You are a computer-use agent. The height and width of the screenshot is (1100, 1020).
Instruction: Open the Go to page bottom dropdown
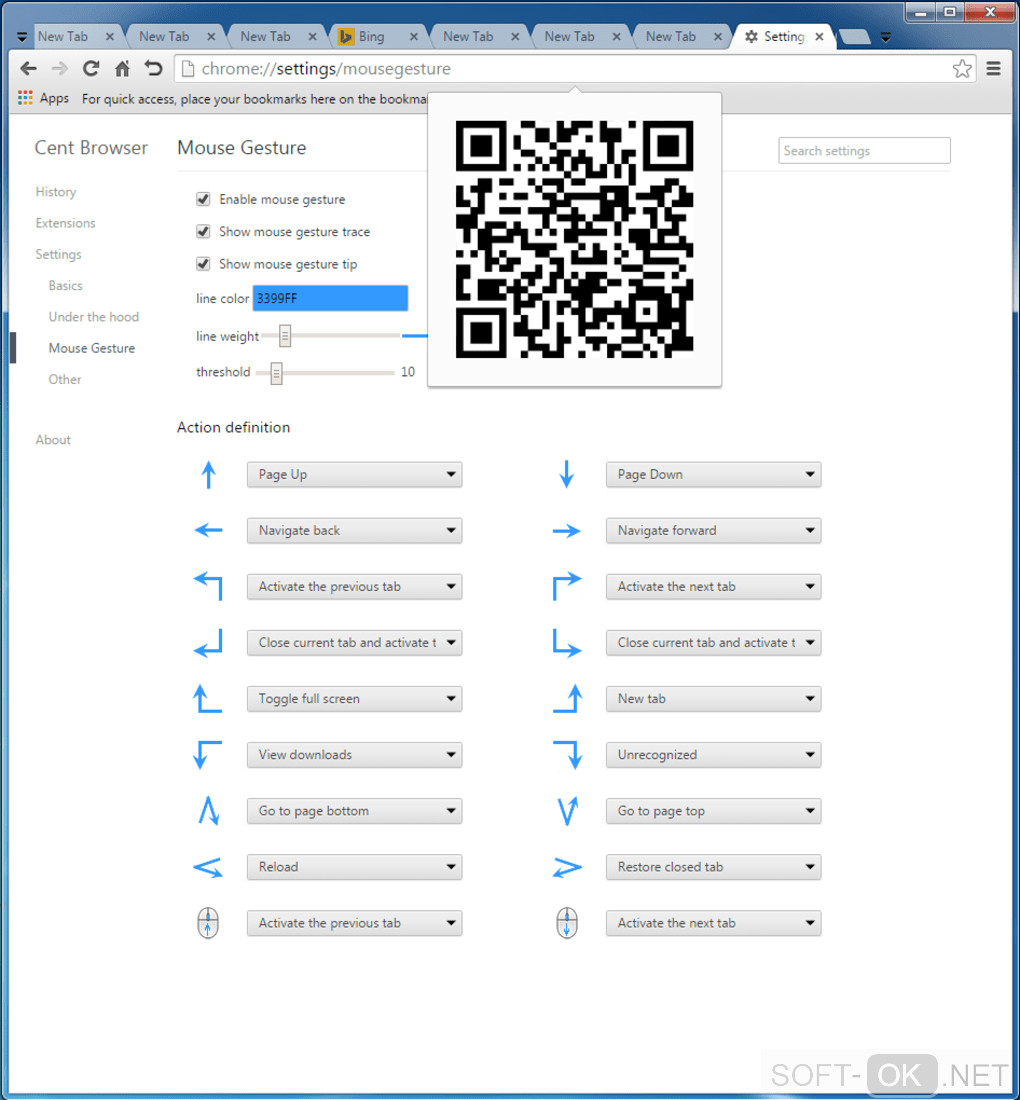(354, 811)
